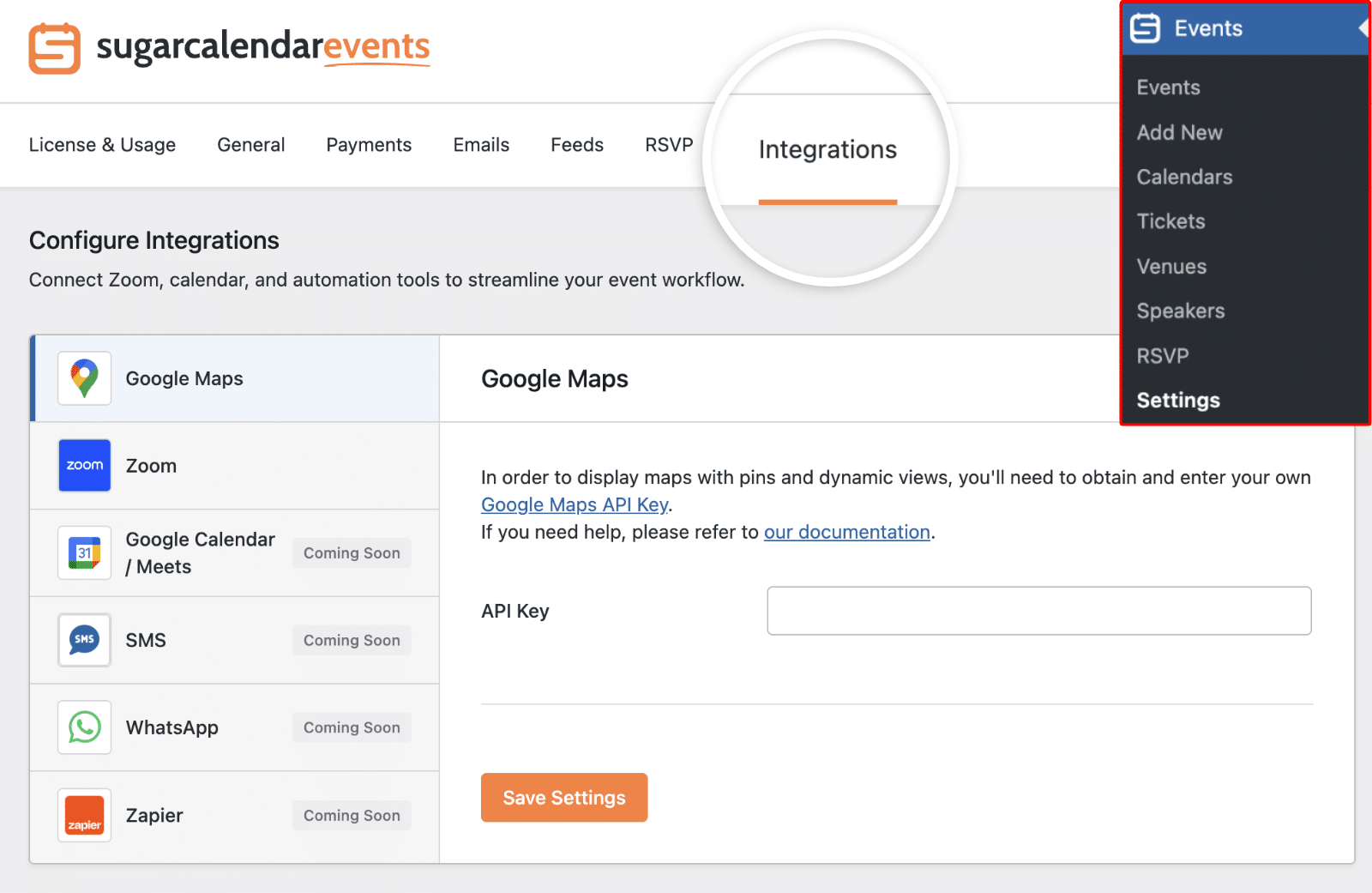
Task: Select the SMS chat bubble icon
Action: (84, 640)
